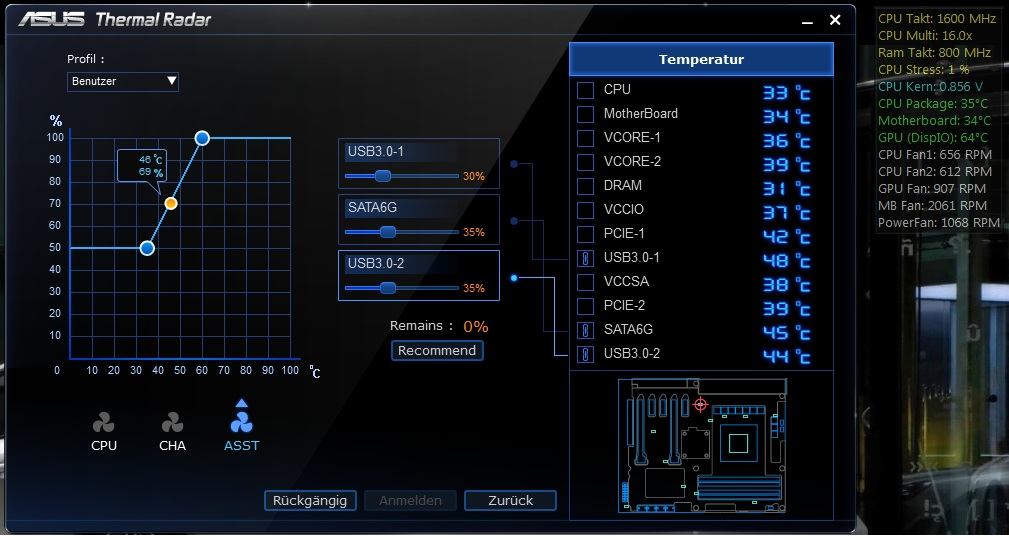Screen dimensions: 1009x540
Task: Click the GPU (DispIO): 64°C overlay line
Action: (932, 138)
